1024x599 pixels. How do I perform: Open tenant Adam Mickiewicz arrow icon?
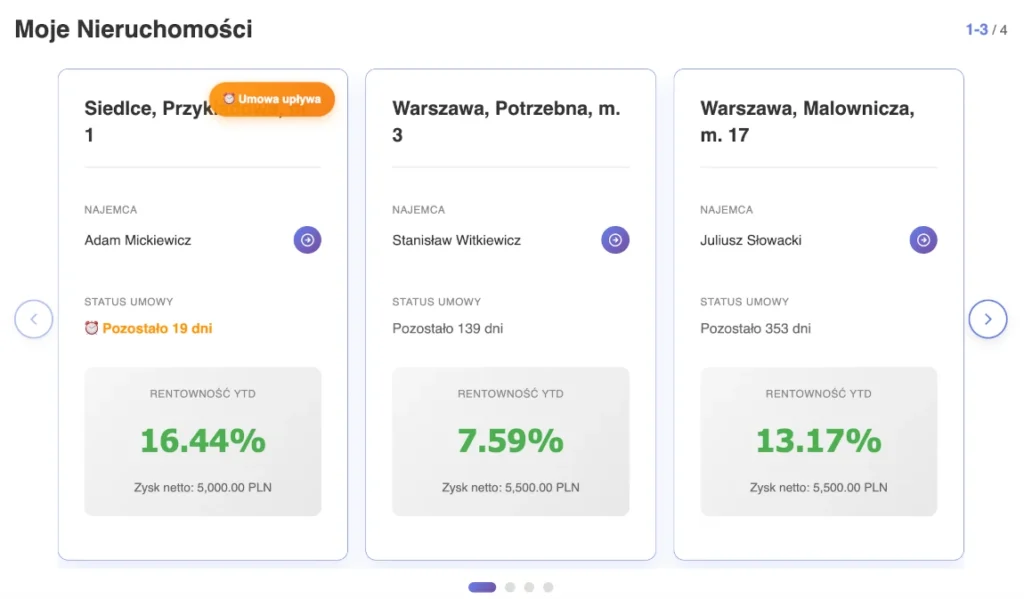307,240
